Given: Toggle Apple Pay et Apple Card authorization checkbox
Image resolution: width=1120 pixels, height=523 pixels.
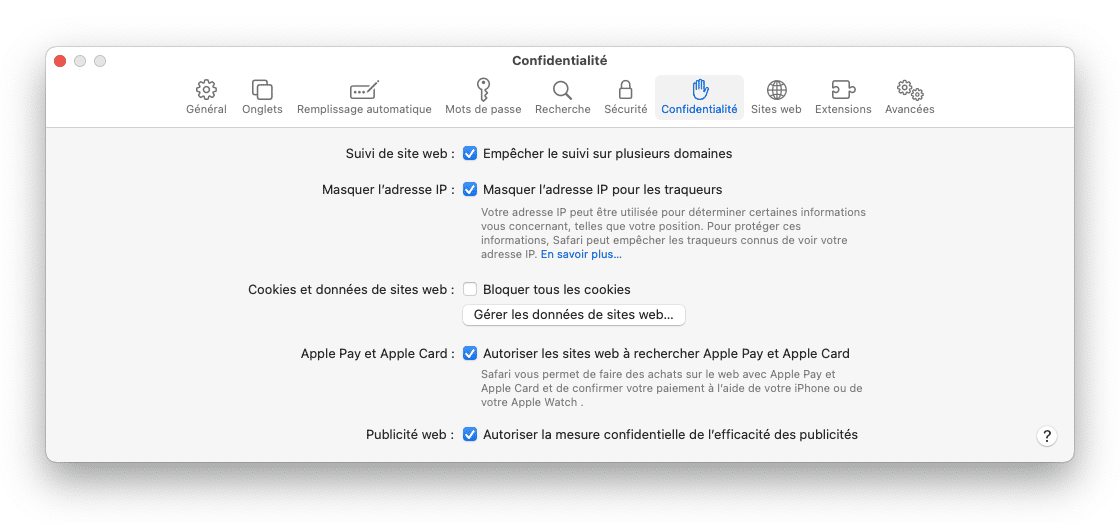Looking at the screenshot, I should point(470,353).
